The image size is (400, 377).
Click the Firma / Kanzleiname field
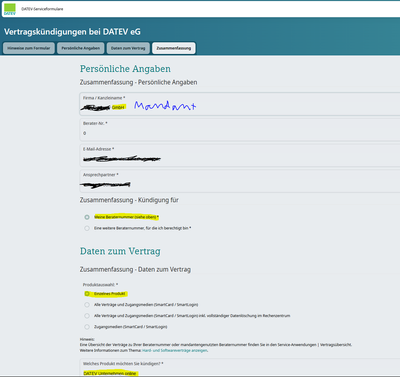point(240,104)
